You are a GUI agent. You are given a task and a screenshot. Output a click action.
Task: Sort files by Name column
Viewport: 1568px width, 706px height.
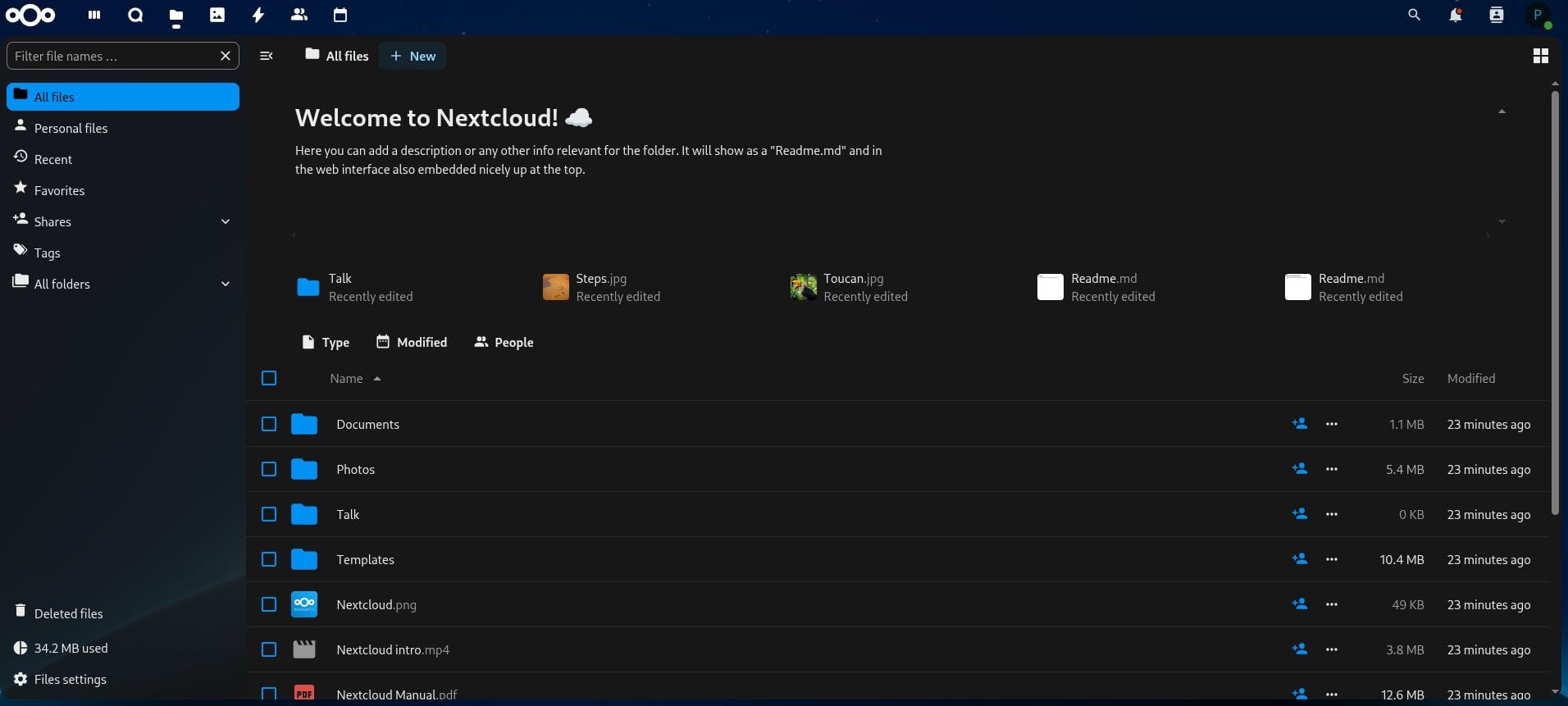click(x=355, y=378)
